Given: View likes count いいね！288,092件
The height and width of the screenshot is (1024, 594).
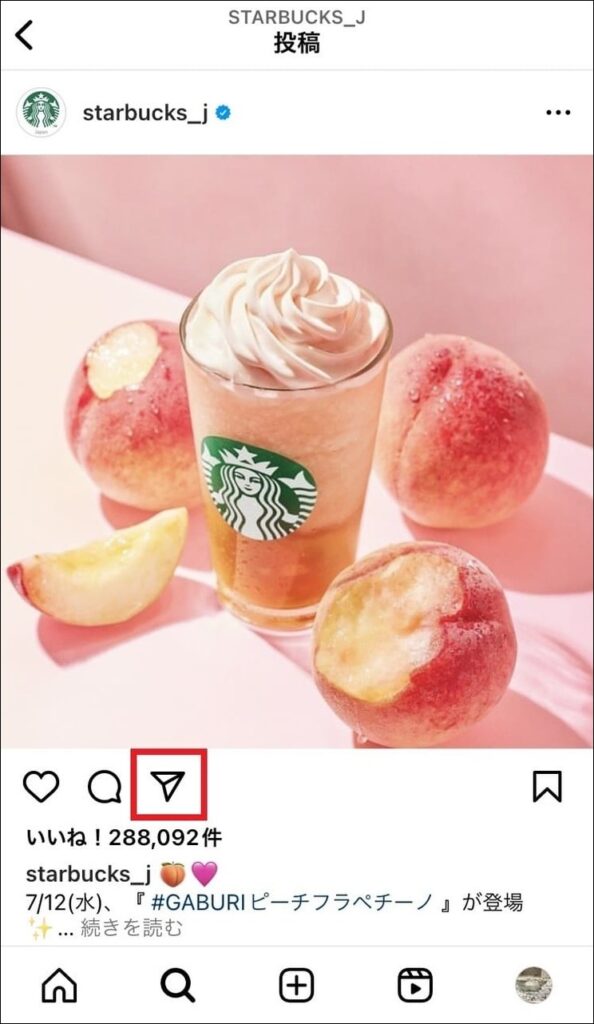Looking at the screenshot, I should click(124, 837).
